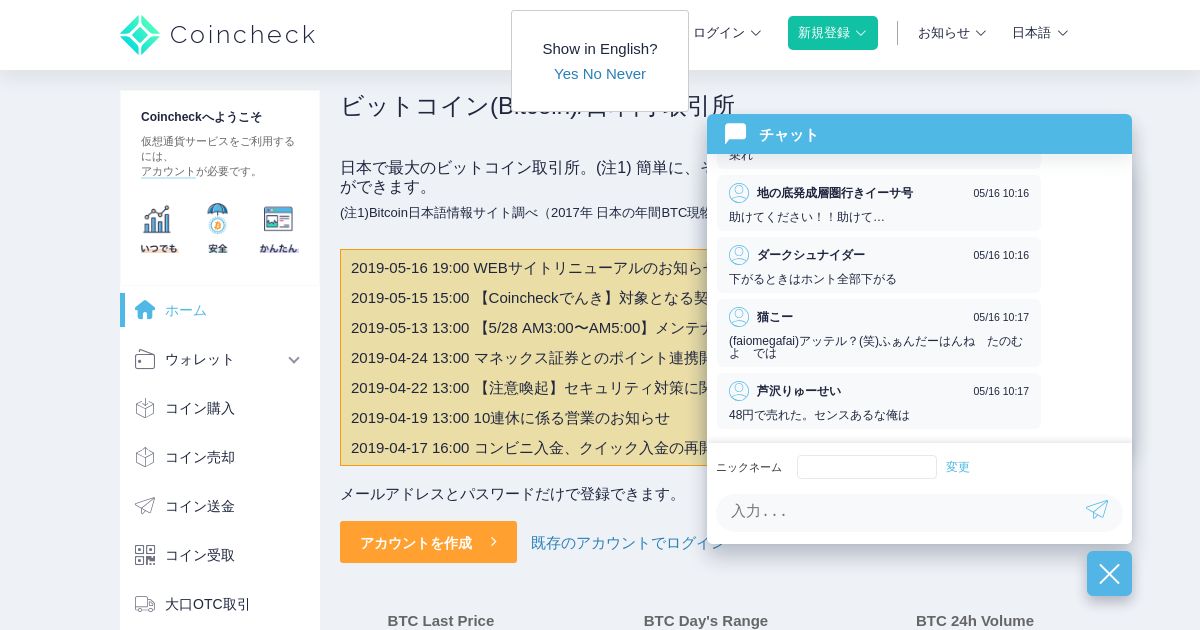The image size is (1200, 630).
Task: Click Yes in Show in English prompt
Action: pyautogui.click(x=566, y=74)
